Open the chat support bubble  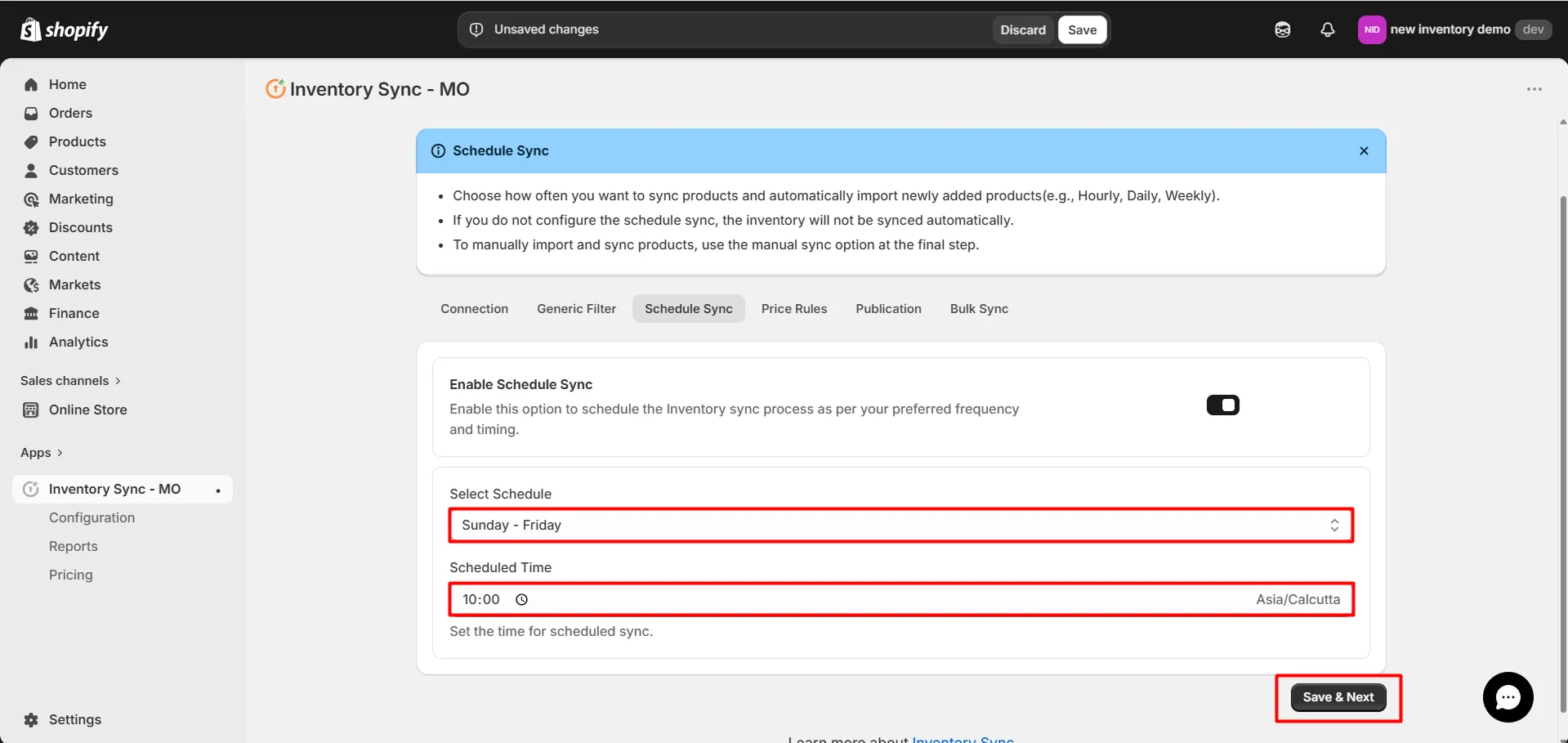[1508, 696]
